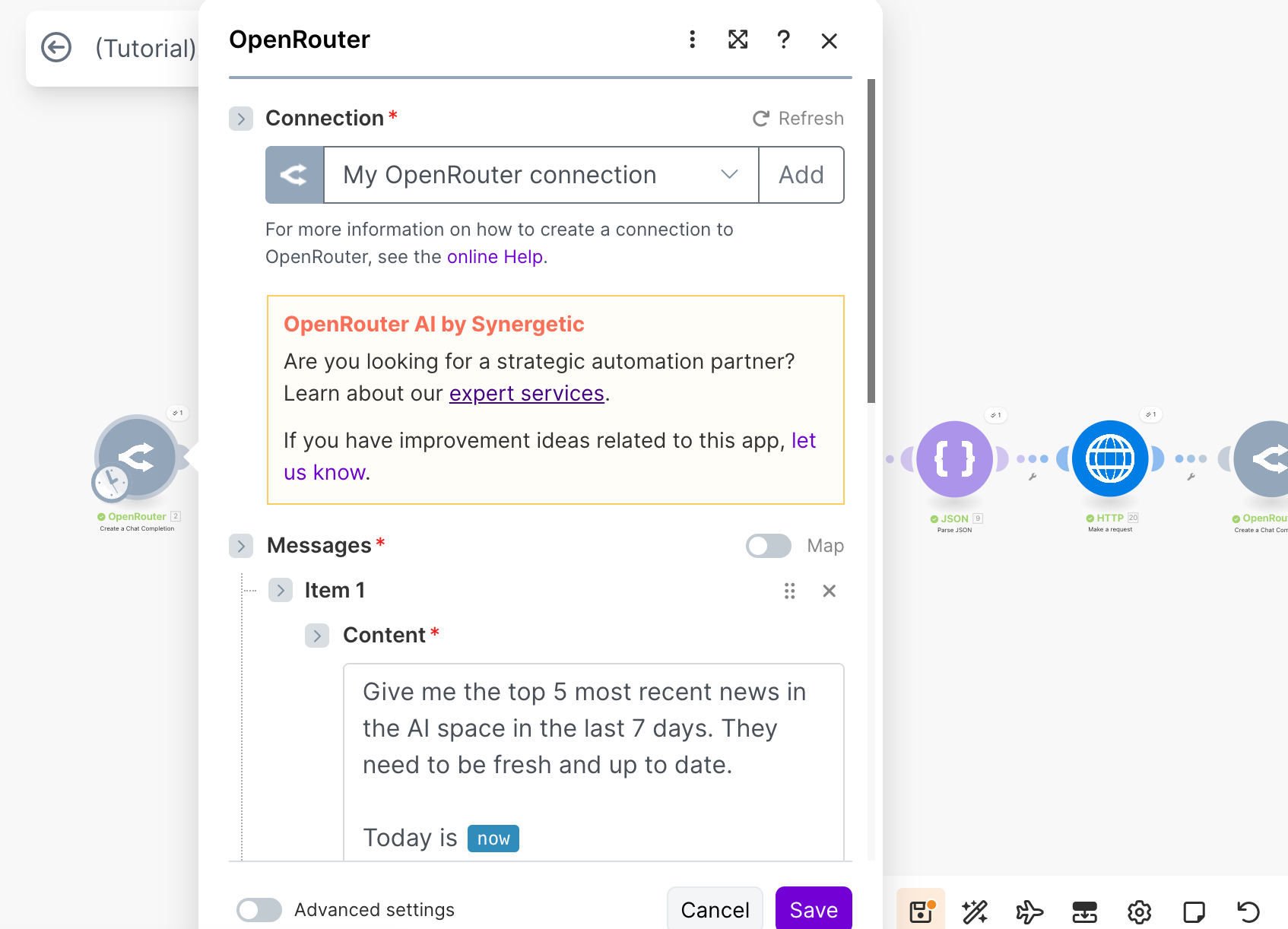Open the OpenRouter help question mark
Image resolution: width=1288 pixels, height=929 pixels.
click(784, 40)
